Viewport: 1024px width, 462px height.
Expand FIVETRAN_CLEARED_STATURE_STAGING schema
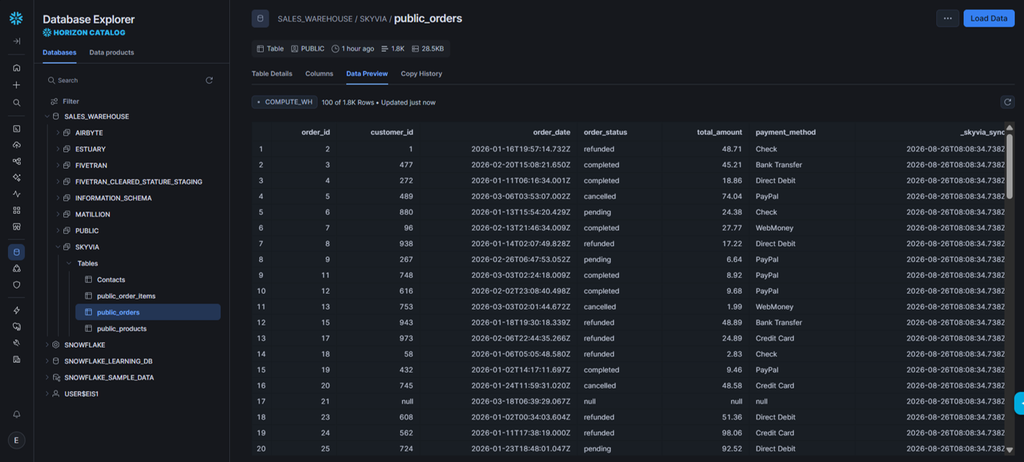57,182
